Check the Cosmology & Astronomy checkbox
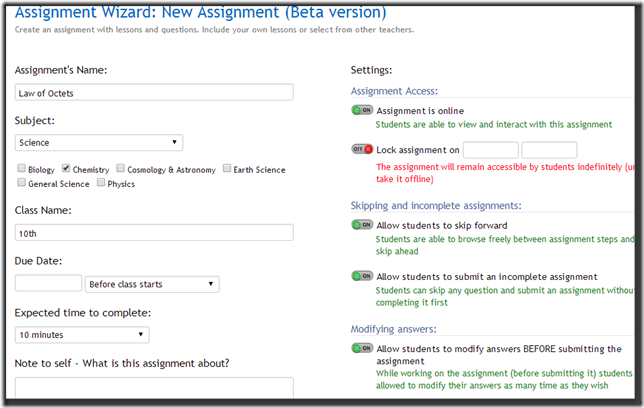The height and width of the screenshot is (408, 644). (x=120, y=169)
